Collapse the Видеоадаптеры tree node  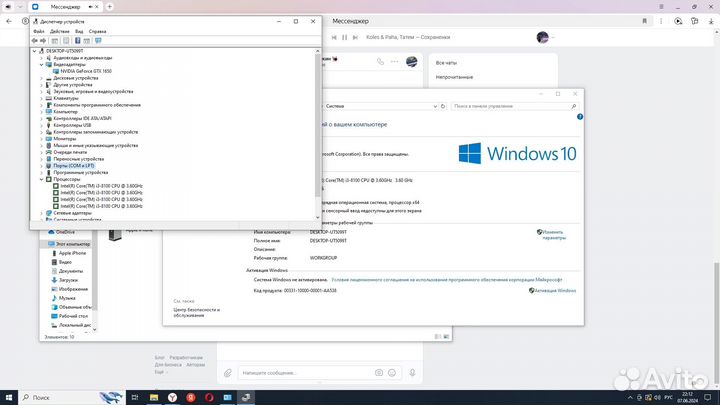coord(41,64)
